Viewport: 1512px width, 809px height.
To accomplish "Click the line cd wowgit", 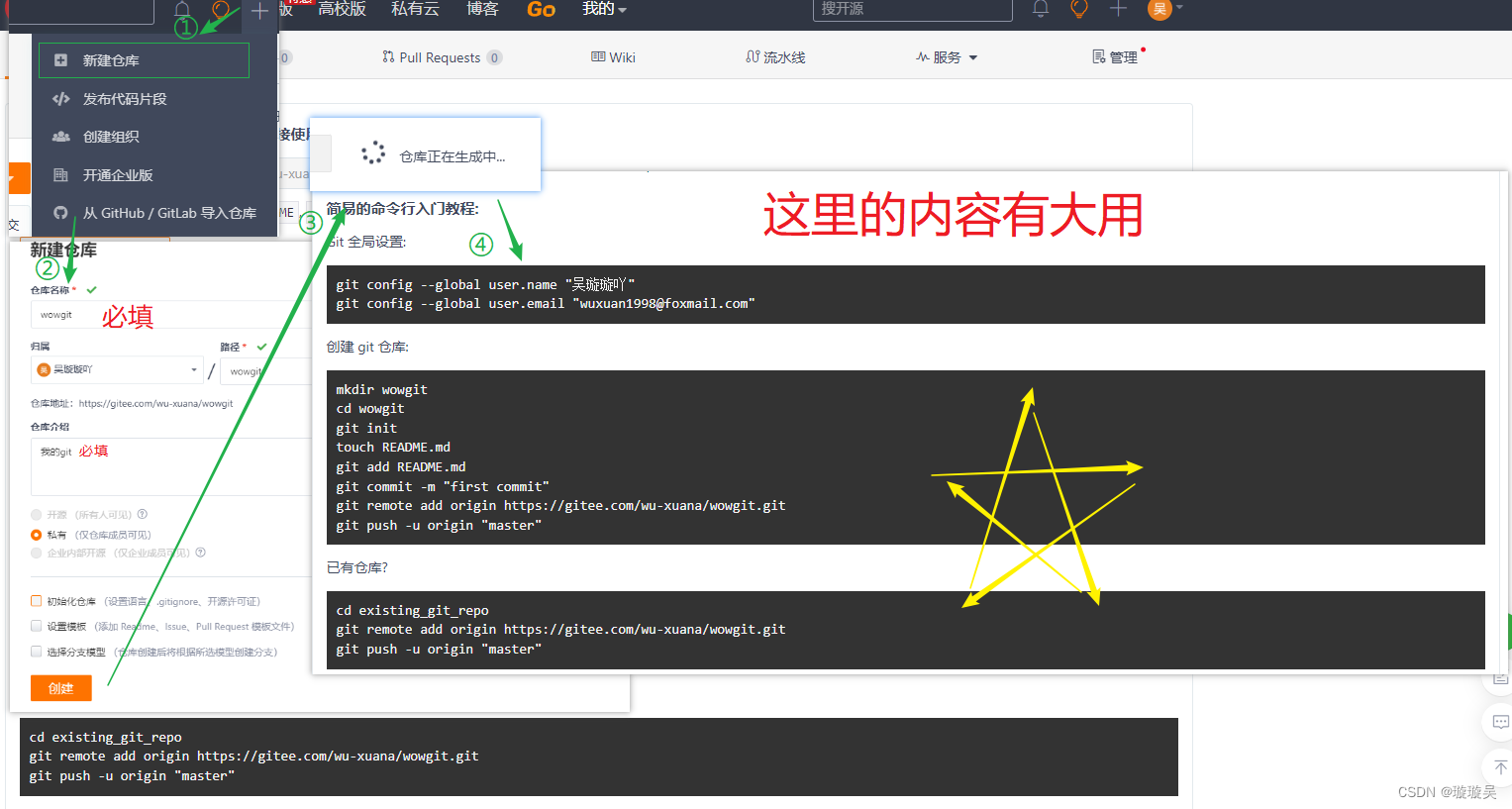I will [x=369, y=409].
